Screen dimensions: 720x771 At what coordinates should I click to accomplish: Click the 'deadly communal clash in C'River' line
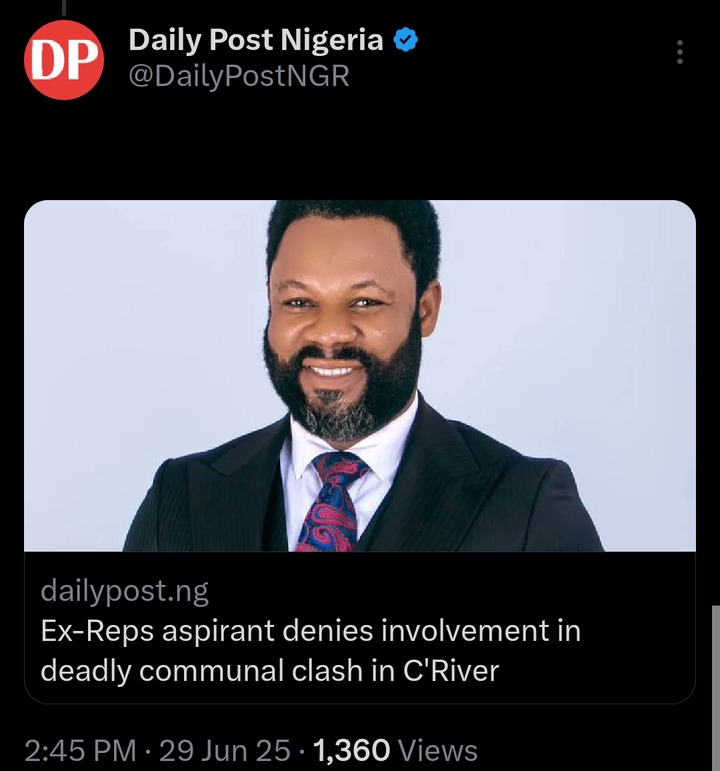tap(269, 670)
